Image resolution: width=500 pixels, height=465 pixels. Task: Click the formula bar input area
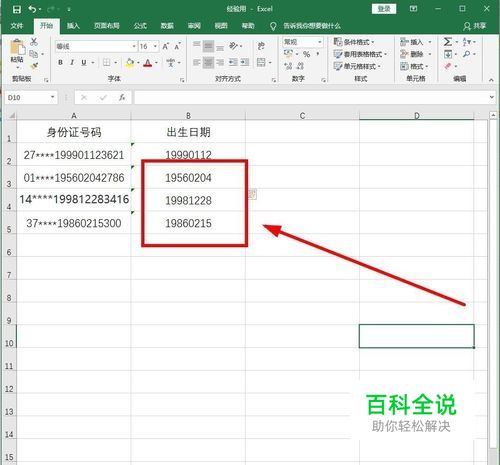coord(314,97)
